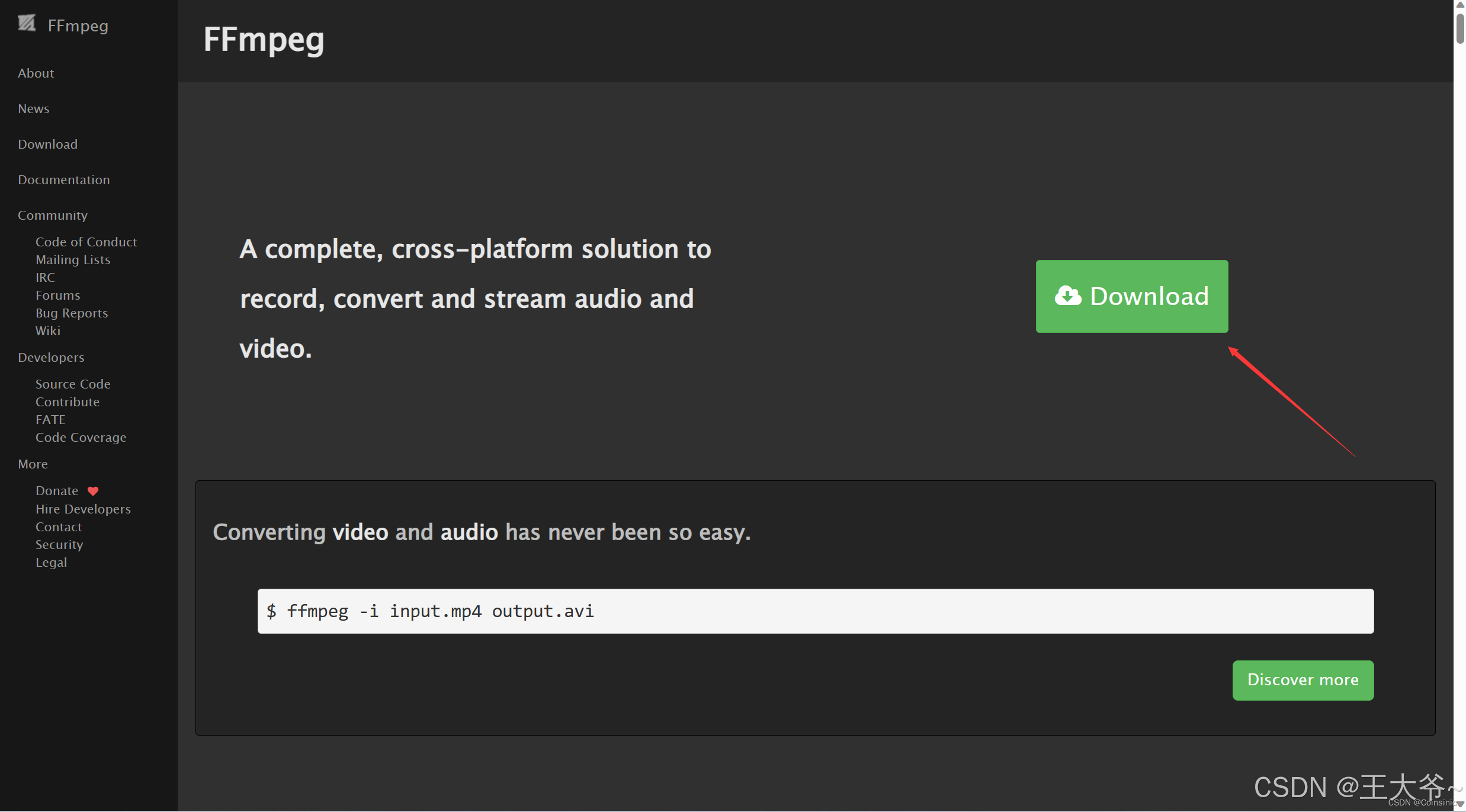Click the ffmpeg command example box

pyautogui.click(x=815, y=611)
